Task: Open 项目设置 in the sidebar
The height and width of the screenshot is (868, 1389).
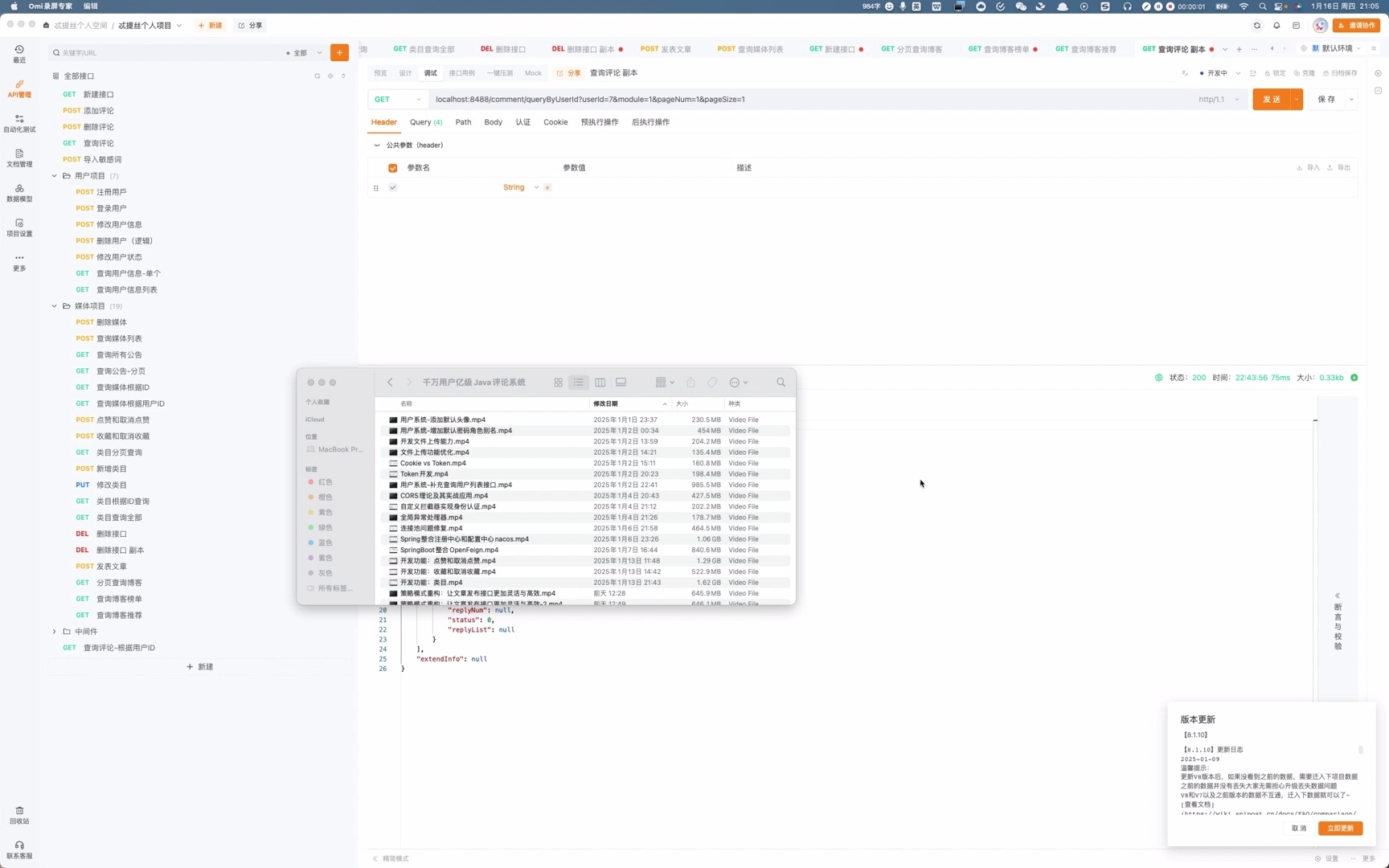Action: coord(19,227)
